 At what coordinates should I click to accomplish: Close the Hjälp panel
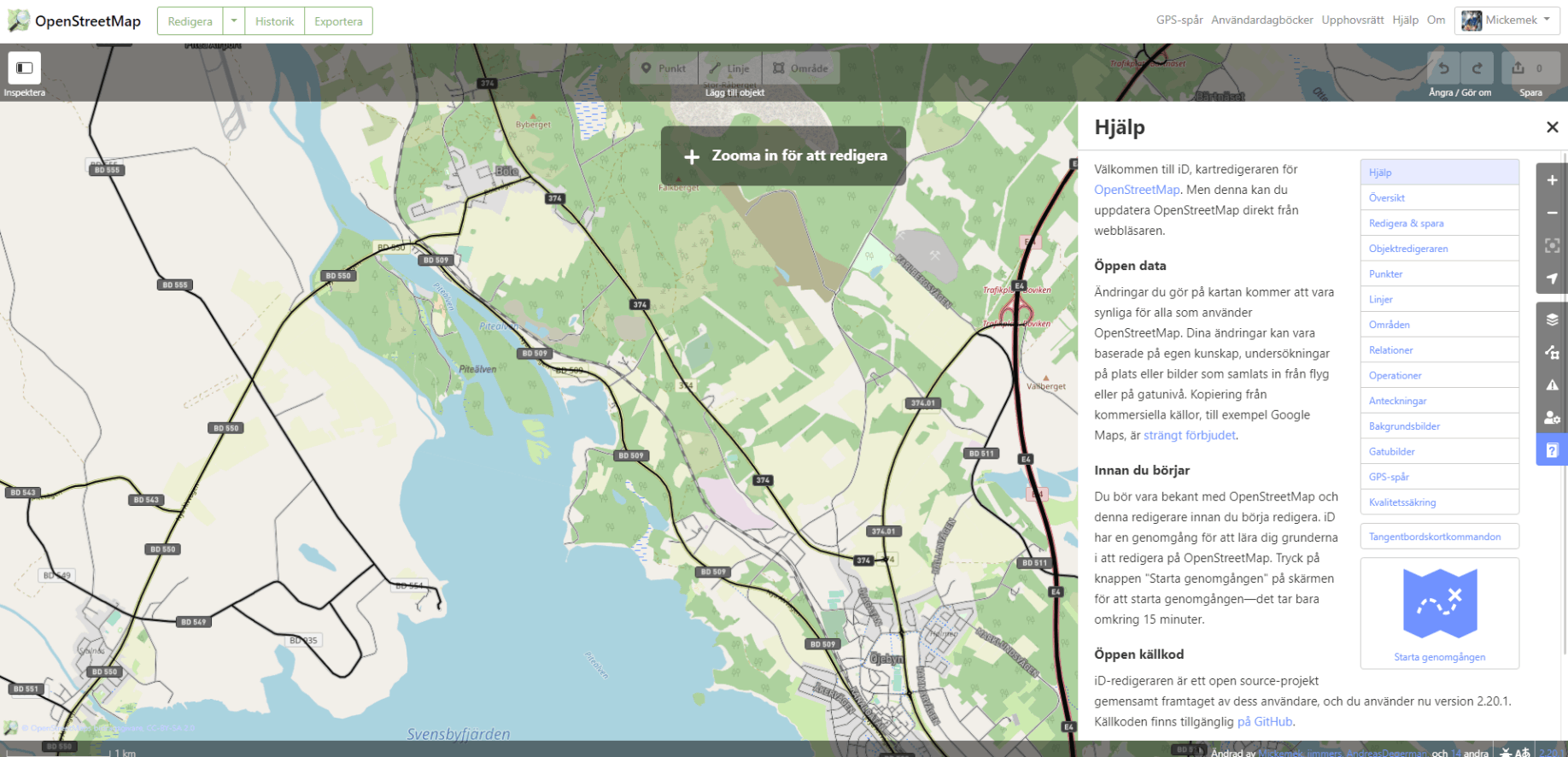(x=1552, y=127)
